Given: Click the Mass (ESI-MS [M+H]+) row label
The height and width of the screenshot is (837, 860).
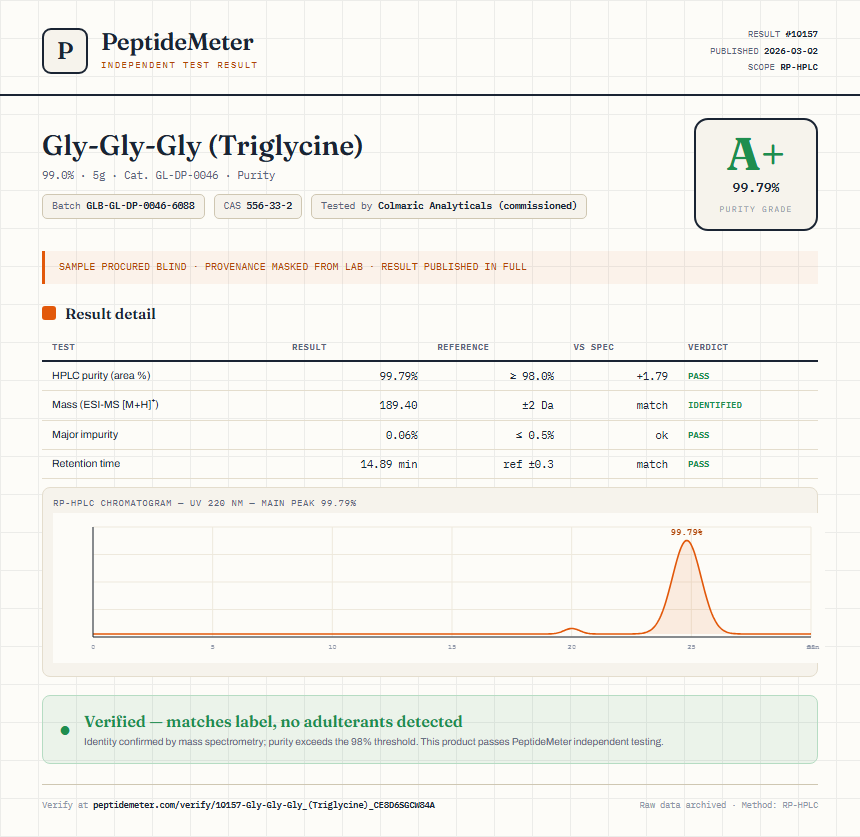Looking at the screenshot, I should pos(105,405).
